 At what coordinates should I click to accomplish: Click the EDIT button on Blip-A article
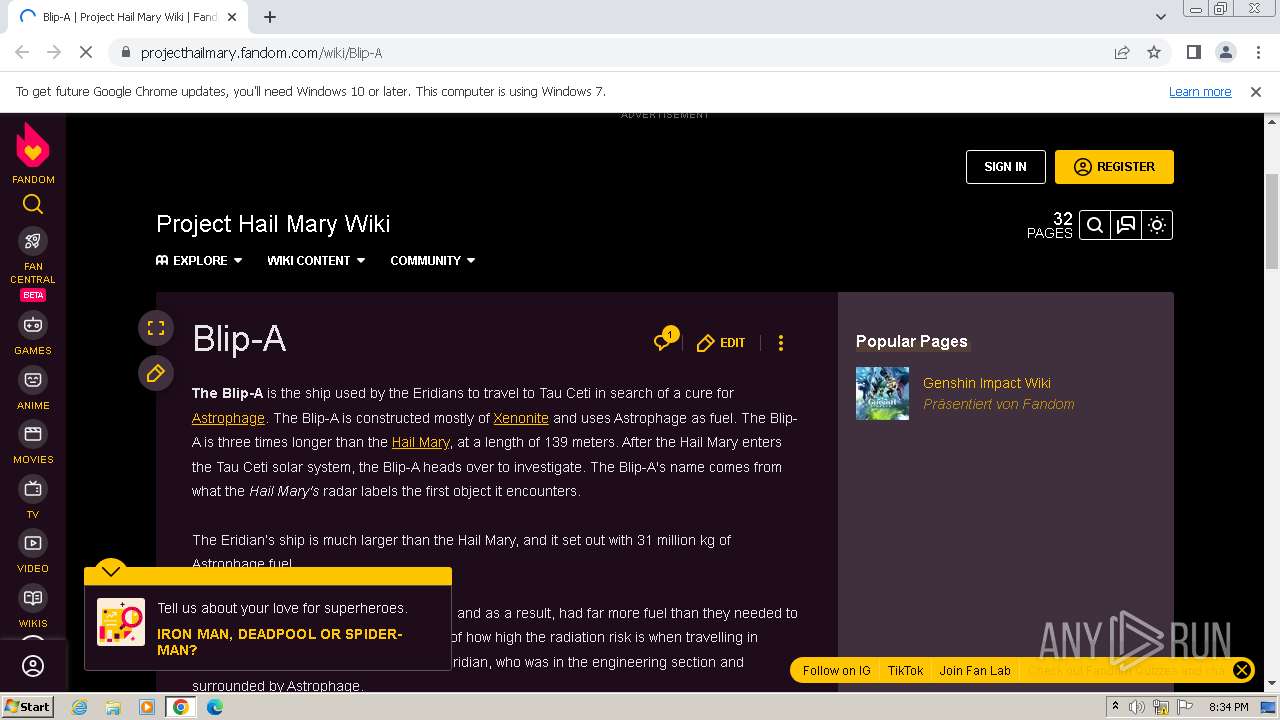click(721, 342)
